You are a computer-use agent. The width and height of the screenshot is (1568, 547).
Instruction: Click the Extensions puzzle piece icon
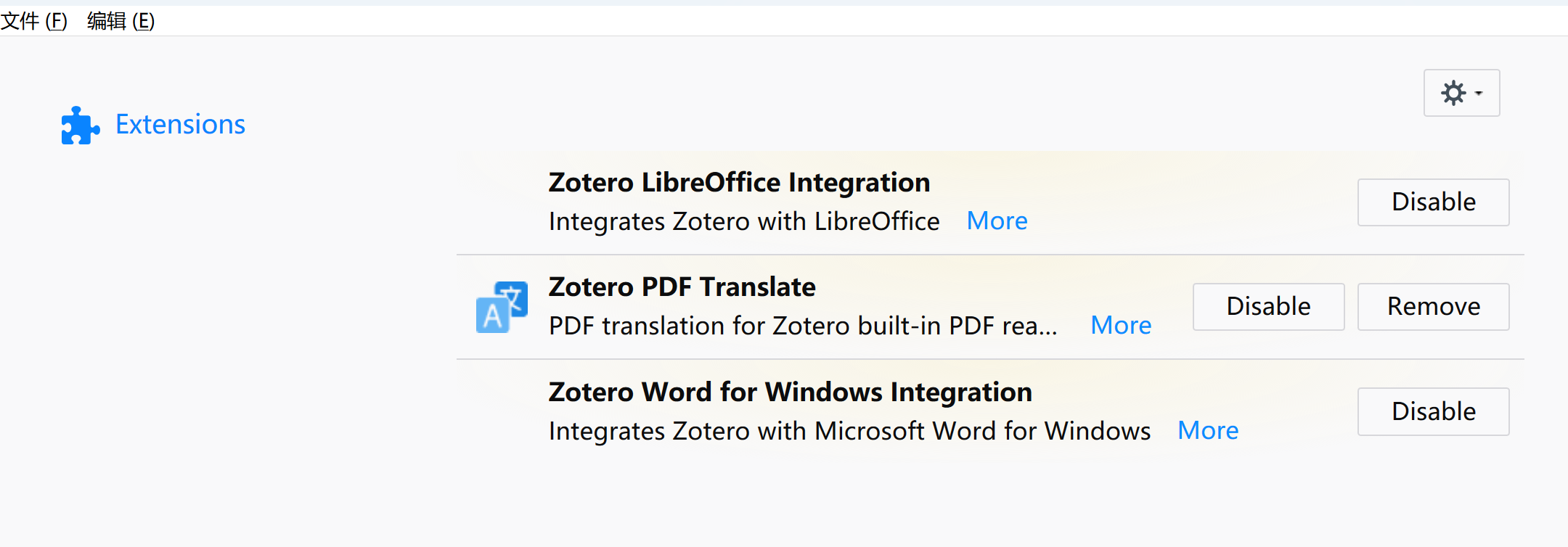coord(80,126)
